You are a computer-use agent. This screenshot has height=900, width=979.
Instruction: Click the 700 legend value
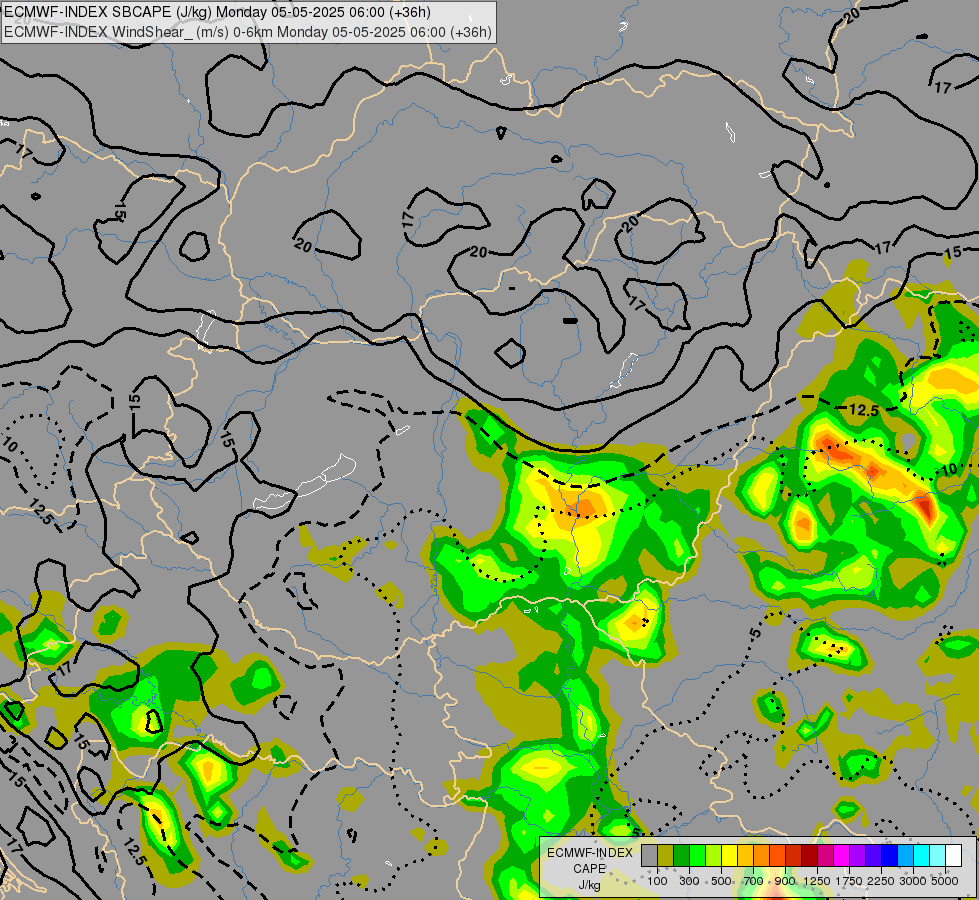(x=754, y=881)
